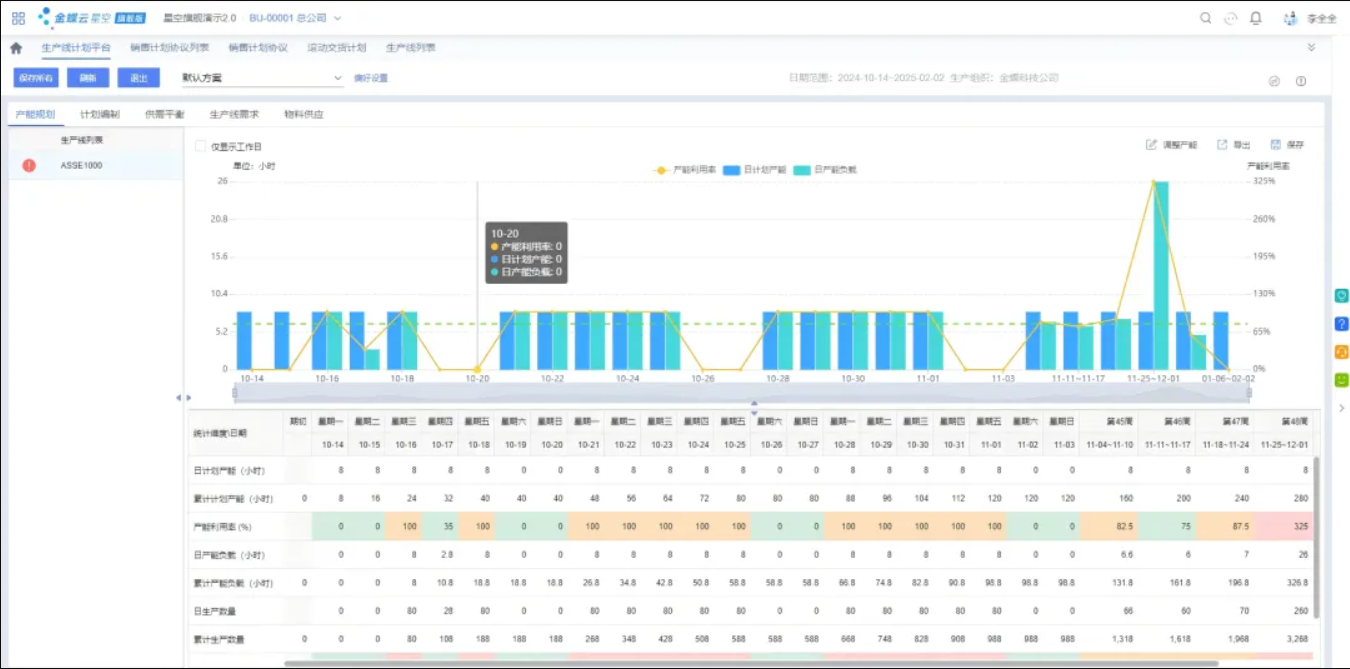
Task: Expand the BU-00001 总公司 organization dropdown
Action: tap(295, 18)
